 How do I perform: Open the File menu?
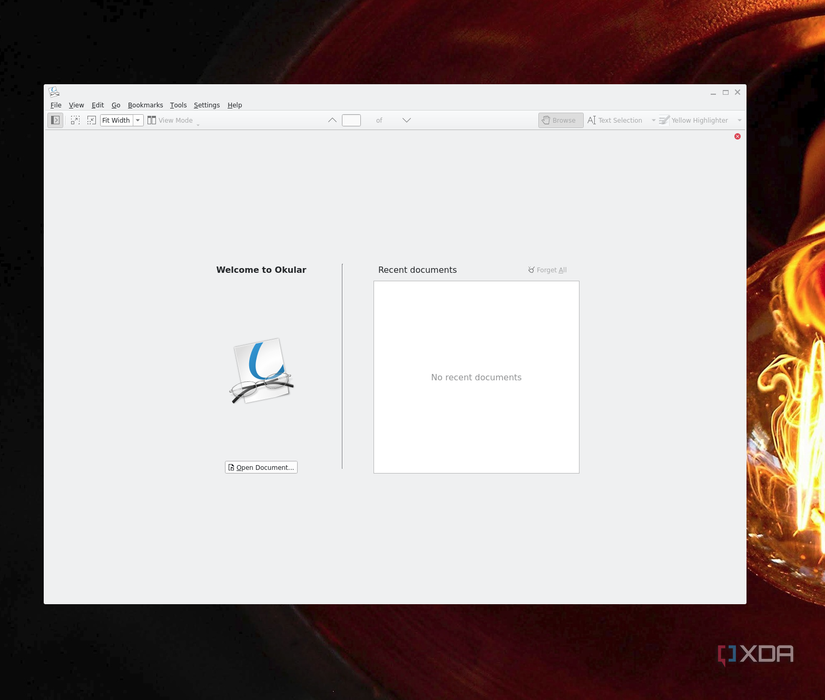coord(56,105)
